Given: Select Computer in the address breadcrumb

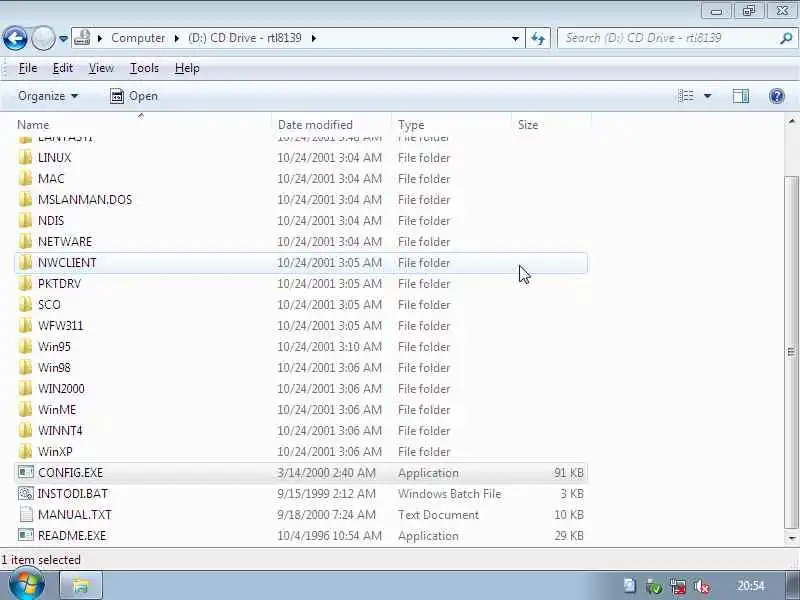Looking at the screenshot, I should 138,38.
